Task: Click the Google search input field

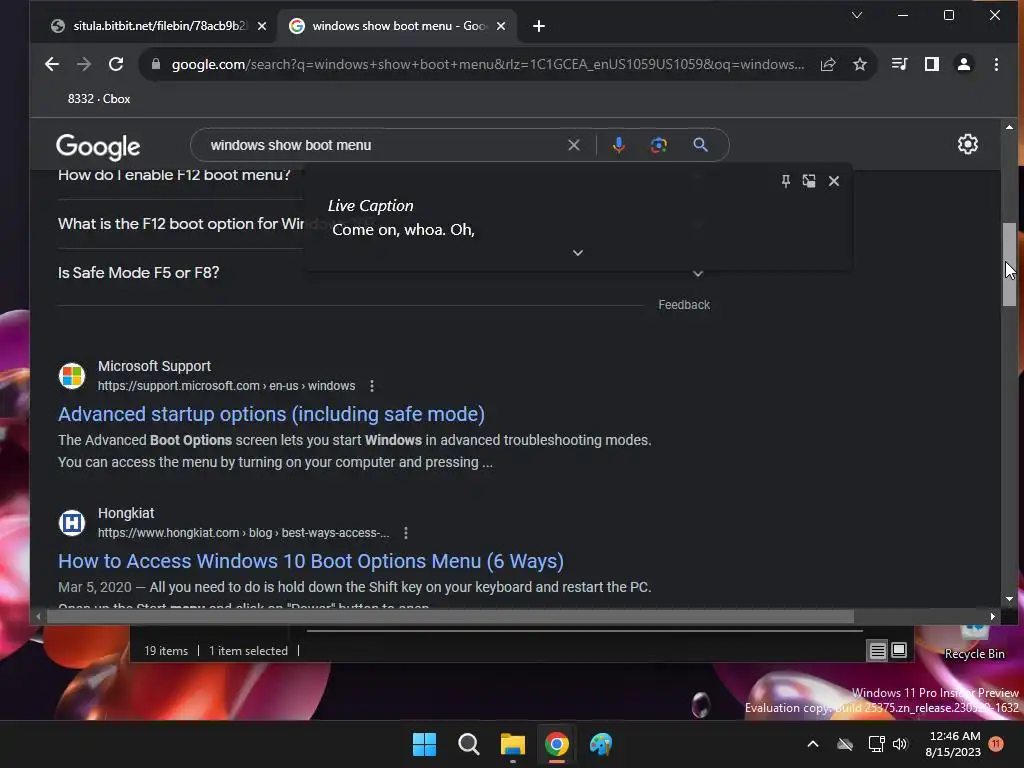Action: point(385,145)
